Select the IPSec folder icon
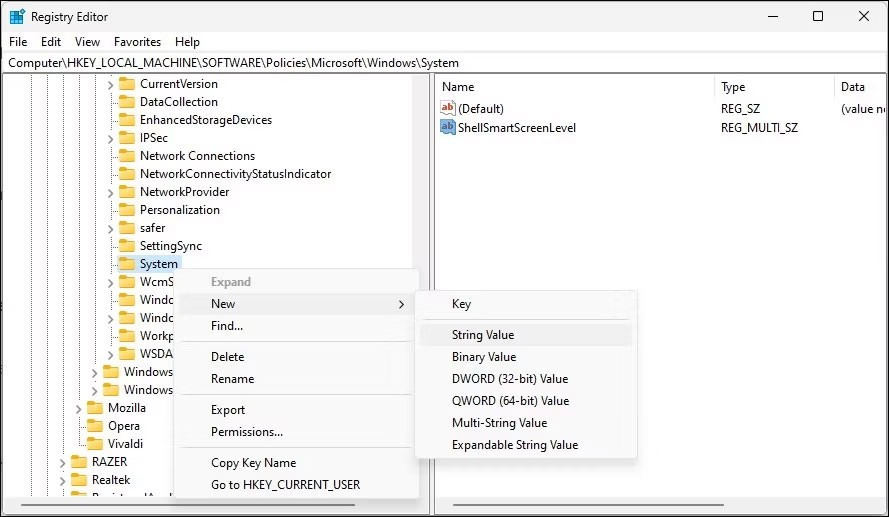 pyautogui.click(x=127, y=138)
